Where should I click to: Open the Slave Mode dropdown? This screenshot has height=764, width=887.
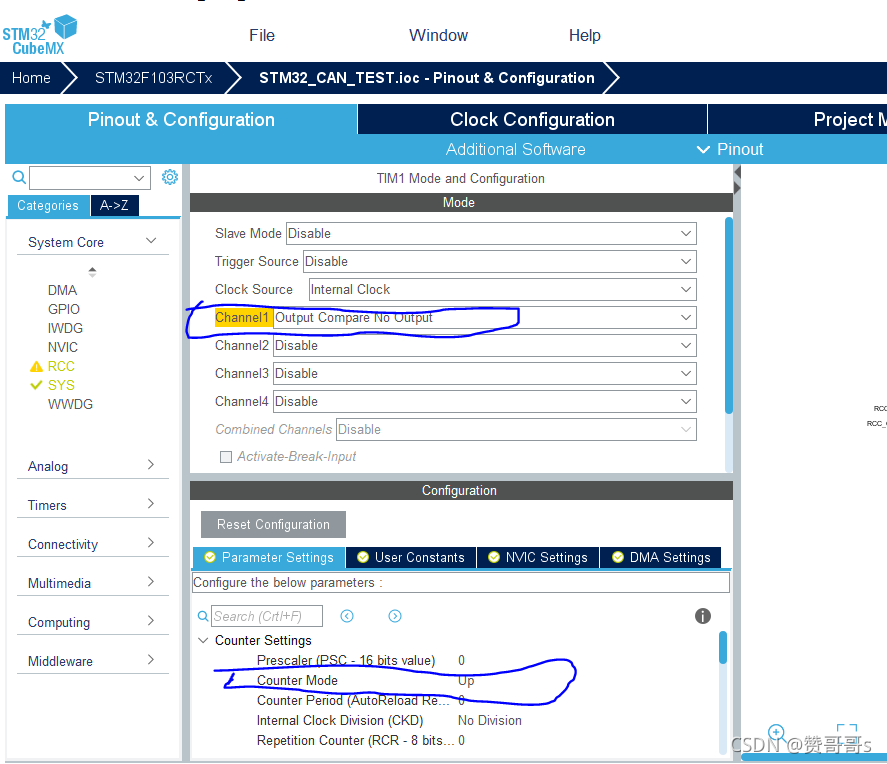click(x=491, y=234)
